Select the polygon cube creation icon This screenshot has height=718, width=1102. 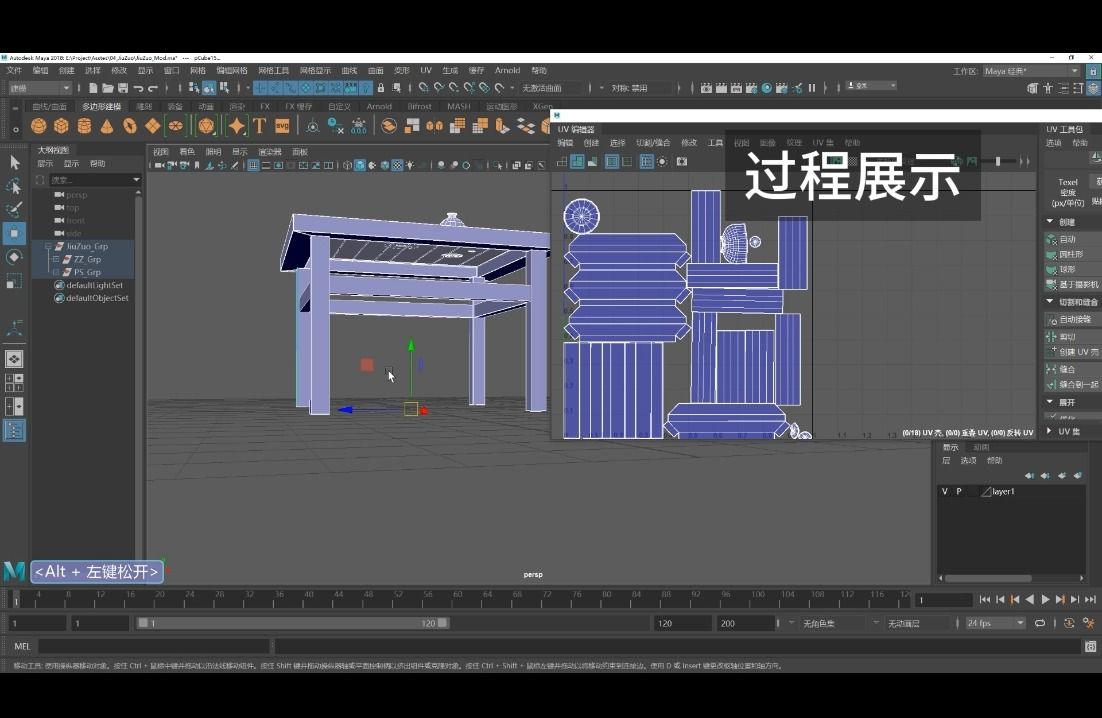61,125
